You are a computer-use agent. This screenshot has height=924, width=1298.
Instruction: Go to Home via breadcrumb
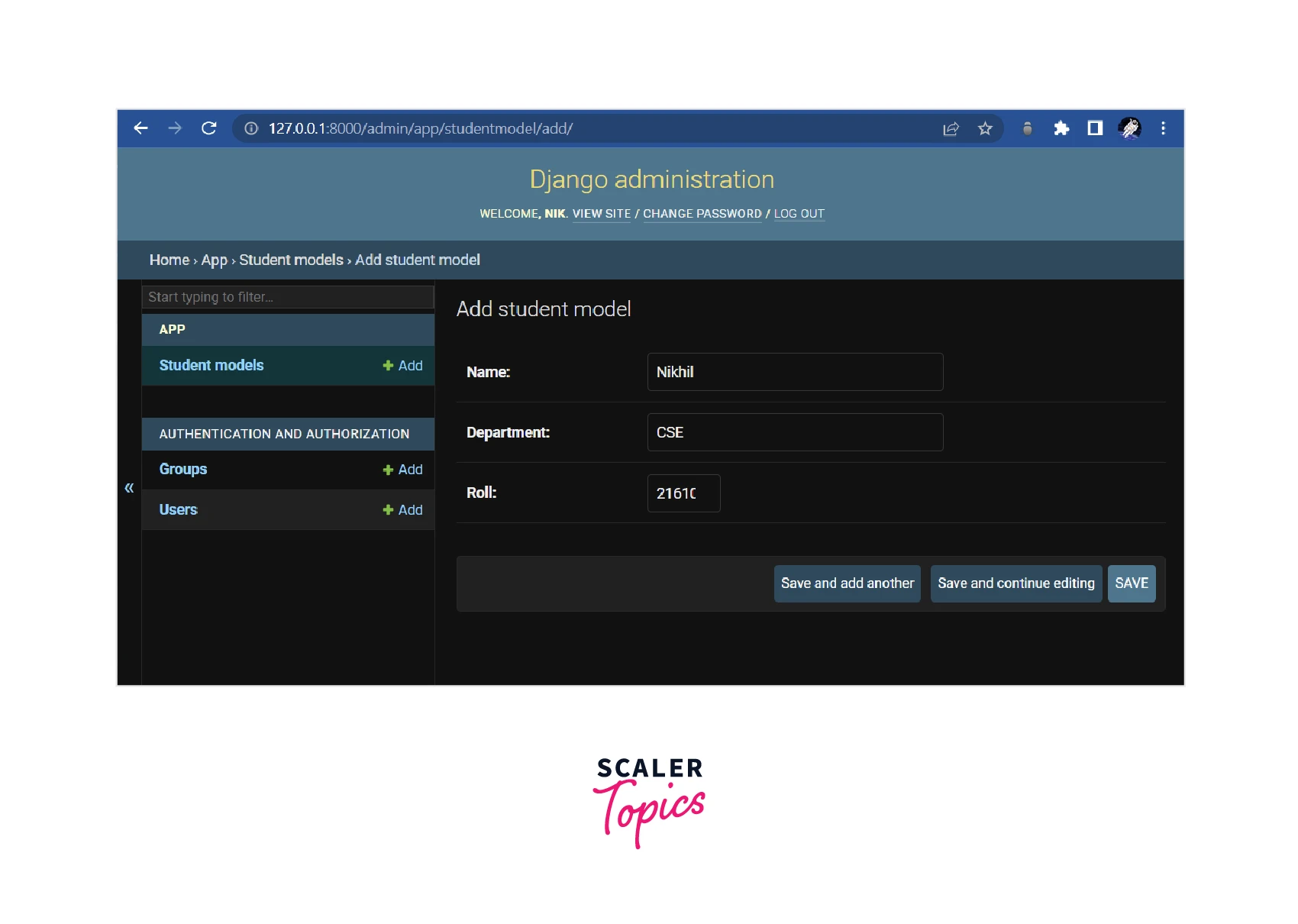(x=169, y=260)
